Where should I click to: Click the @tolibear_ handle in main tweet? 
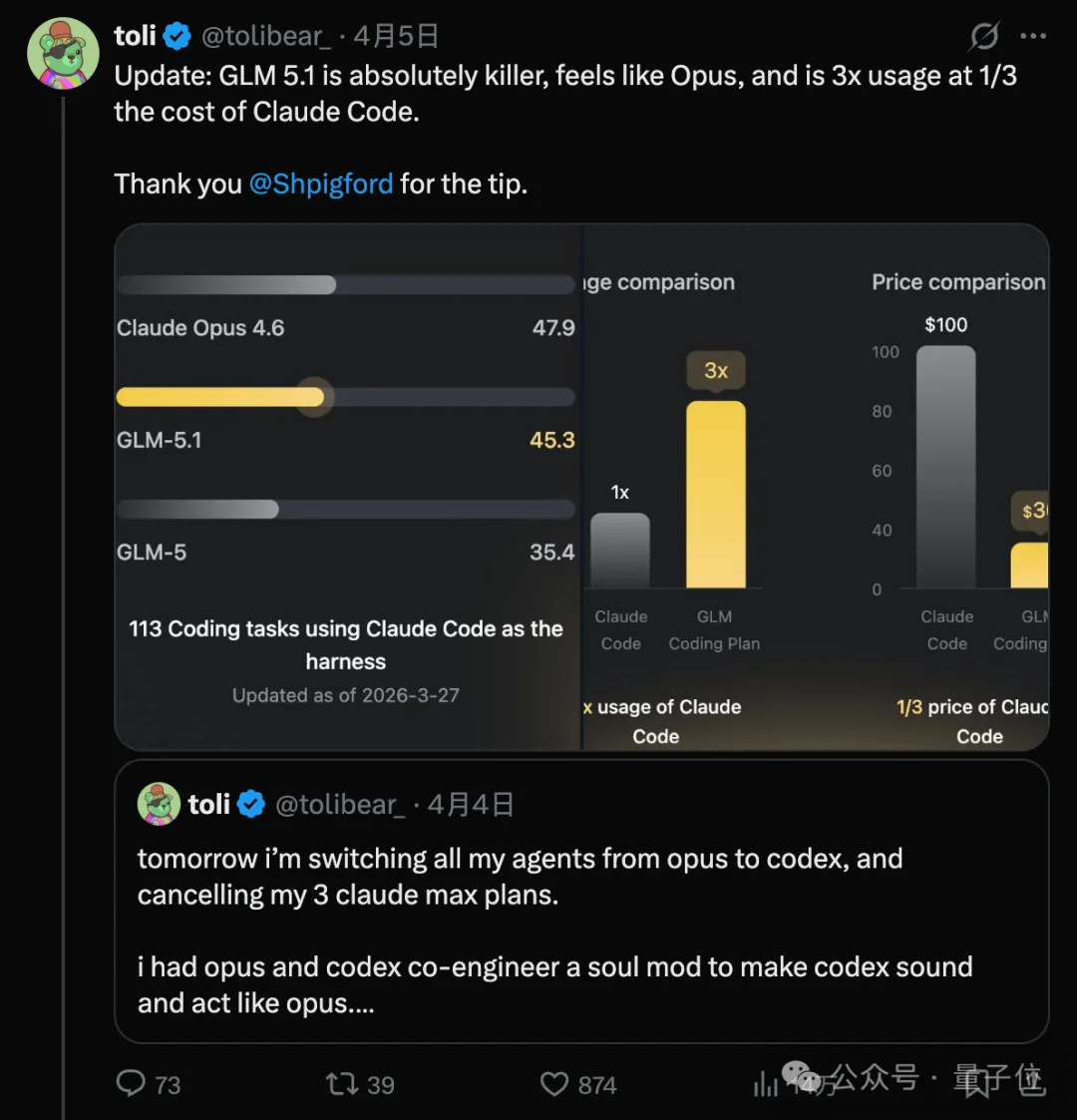click(265, 37)
